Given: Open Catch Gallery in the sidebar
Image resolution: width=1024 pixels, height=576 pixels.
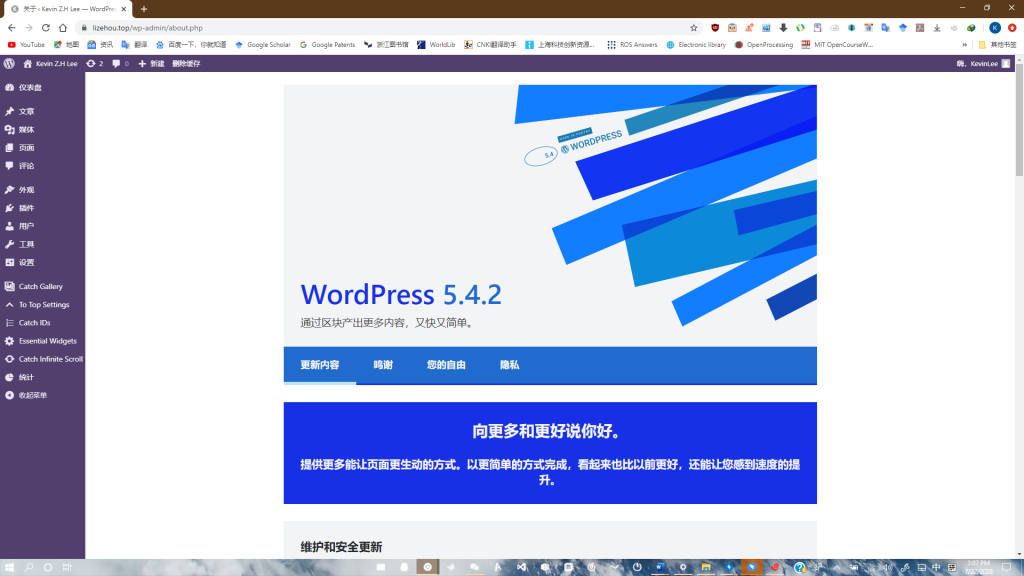Looking at the screenshot, I should click(42, 287).
